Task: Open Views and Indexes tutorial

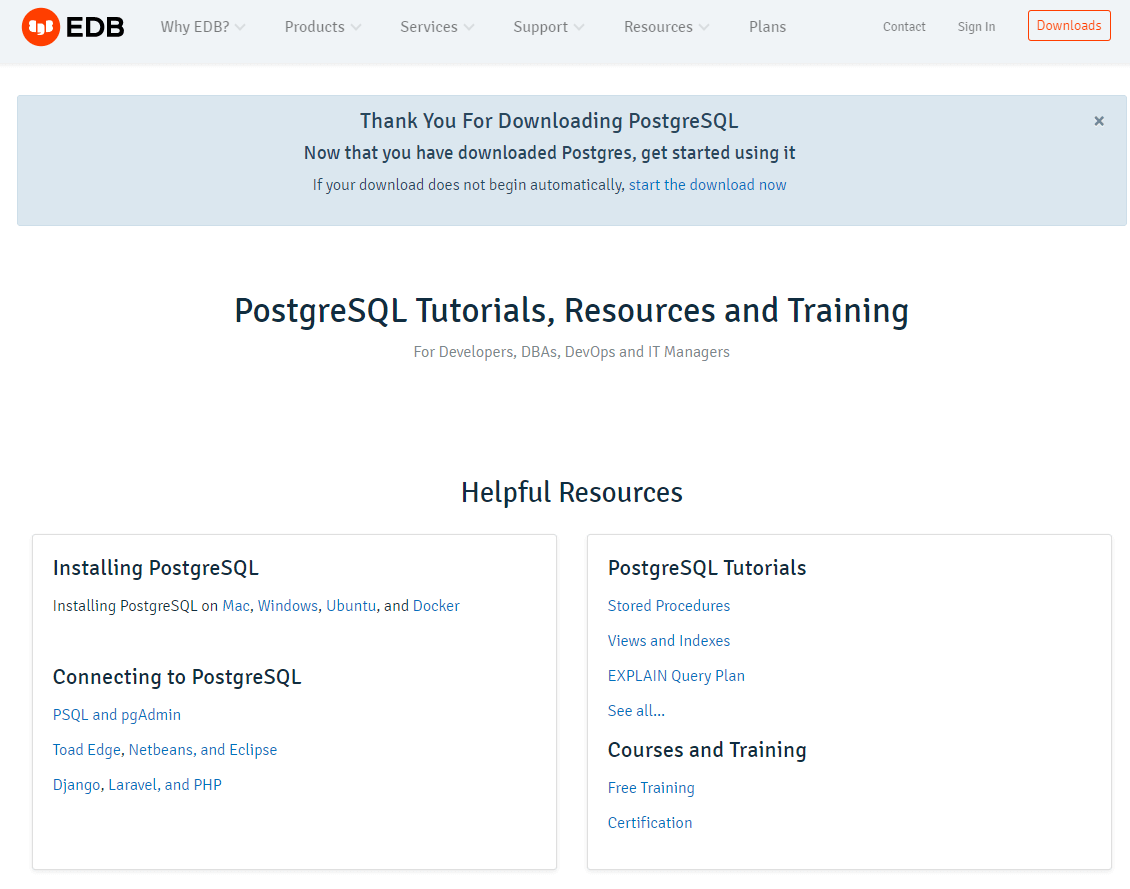Action: pyautogui.click(x=669, y=640)
